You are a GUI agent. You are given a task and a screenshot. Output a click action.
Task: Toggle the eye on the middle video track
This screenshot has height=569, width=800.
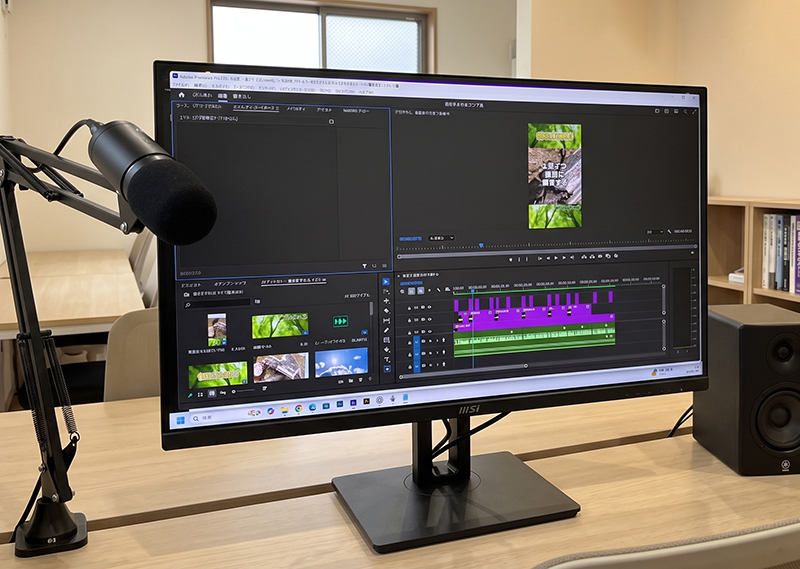430,319
